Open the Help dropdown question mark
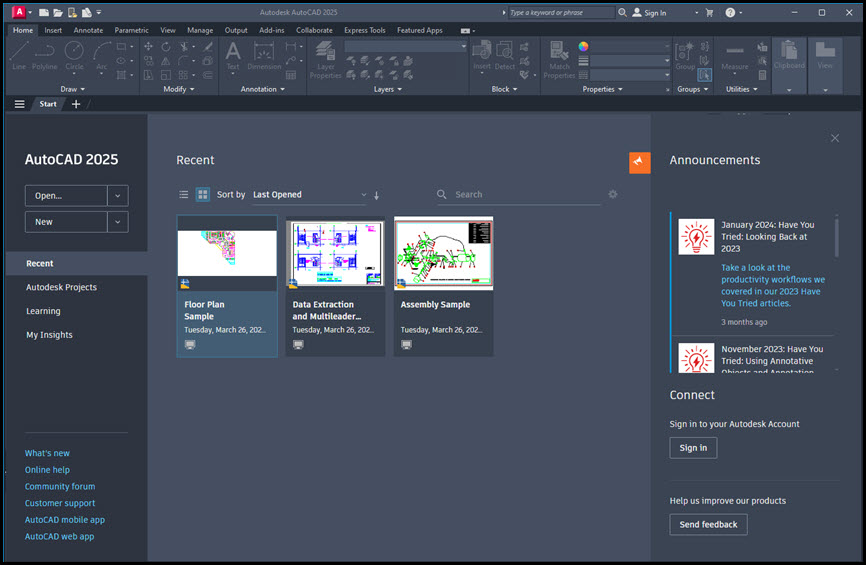This screenshot has height=565, width=866. click(733, 13)
